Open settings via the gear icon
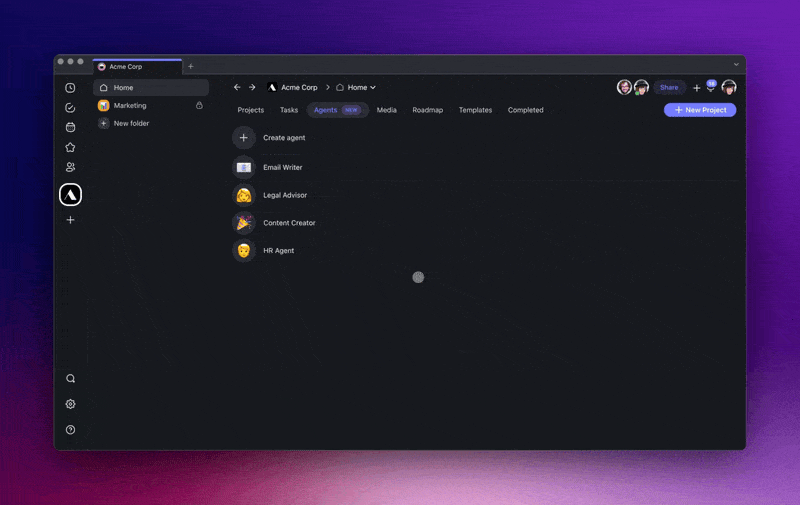The width and height of the screenshot is (800, 505). coord(70,404)
